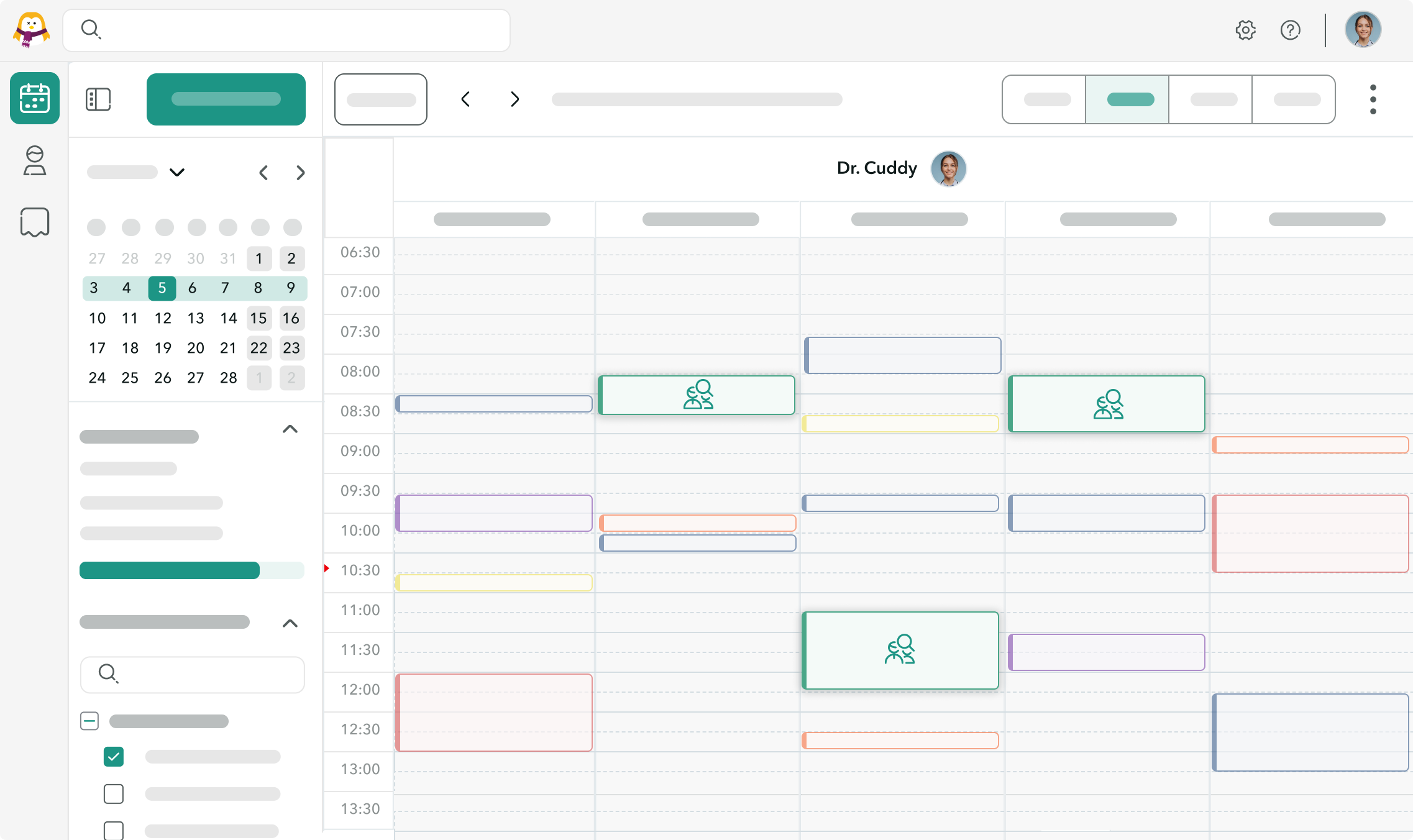Select day 5 in mini calendar

pos(162,288)
